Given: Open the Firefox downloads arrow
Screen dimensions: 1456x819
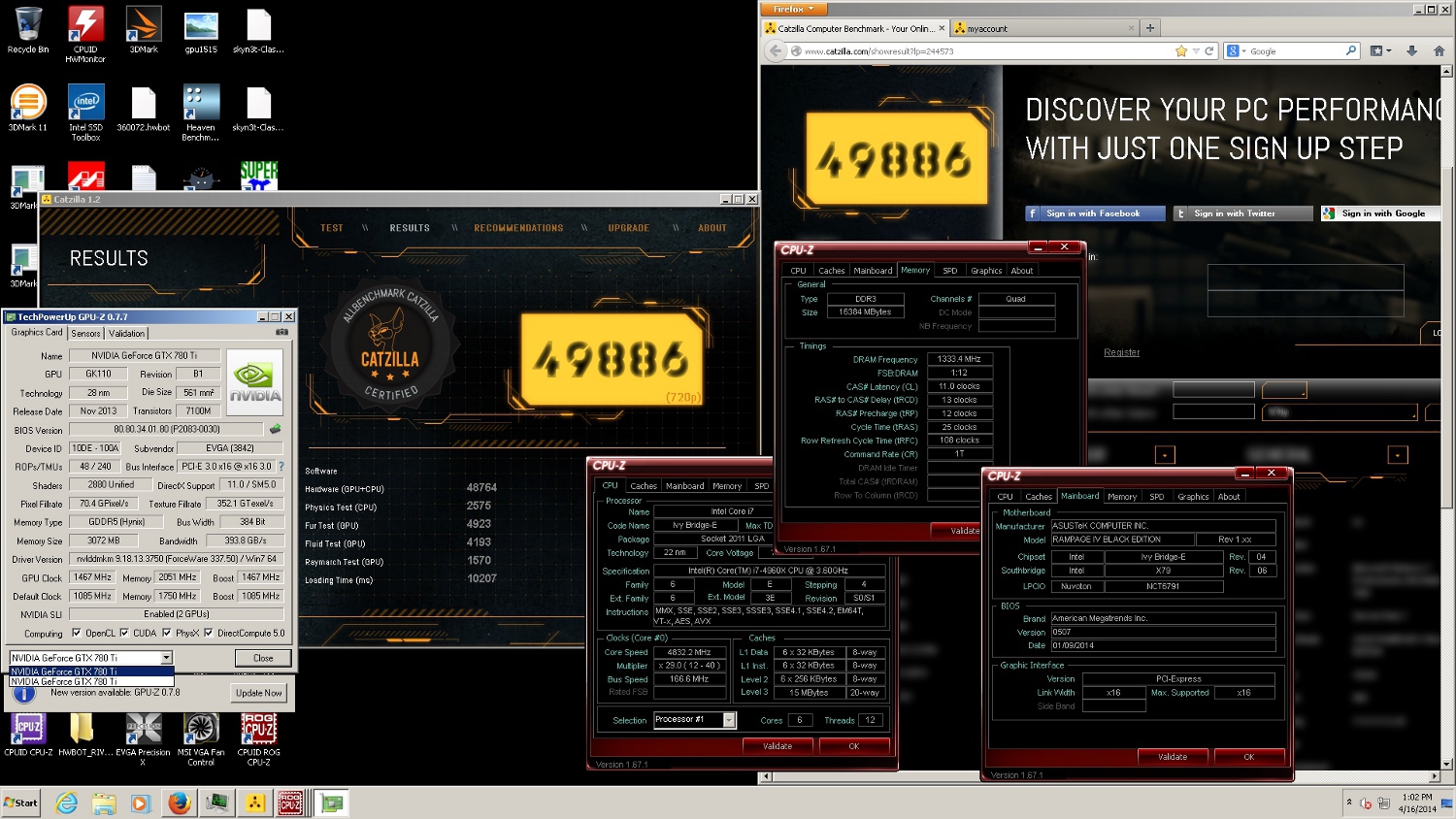Looking at the screenshot, I should pyautogui.click(x=1412, y=51).
